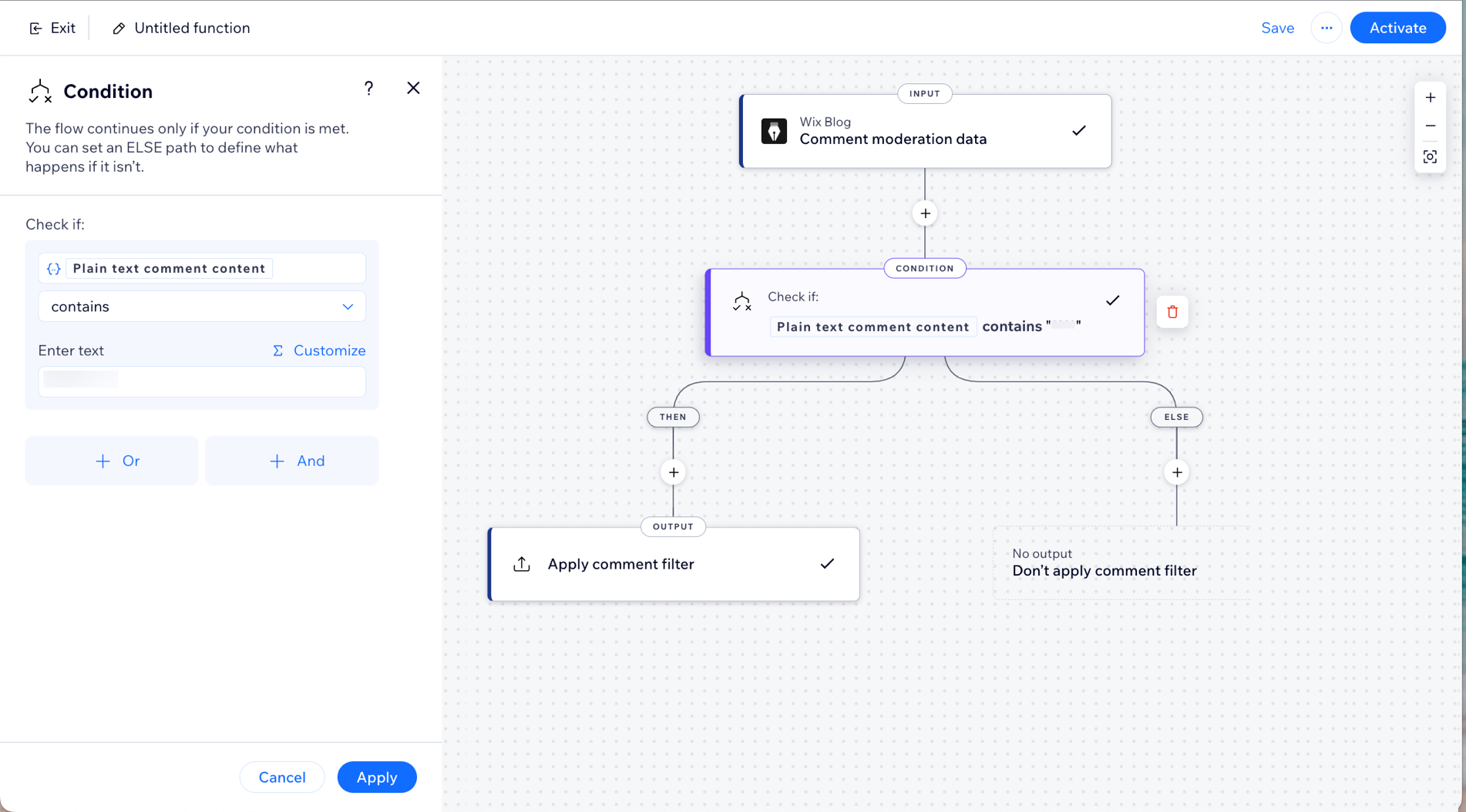Click the upload icon on output node
1466x812 pixels.
522,564
